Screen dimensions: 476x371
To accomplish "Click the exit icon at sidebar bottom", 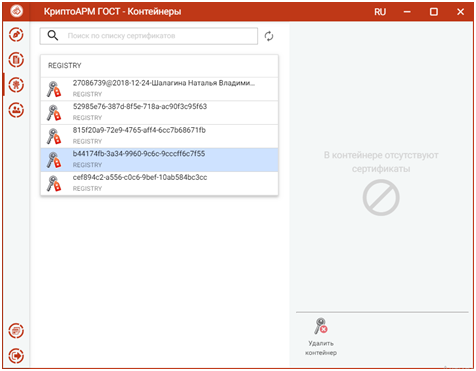I will 16,356.
